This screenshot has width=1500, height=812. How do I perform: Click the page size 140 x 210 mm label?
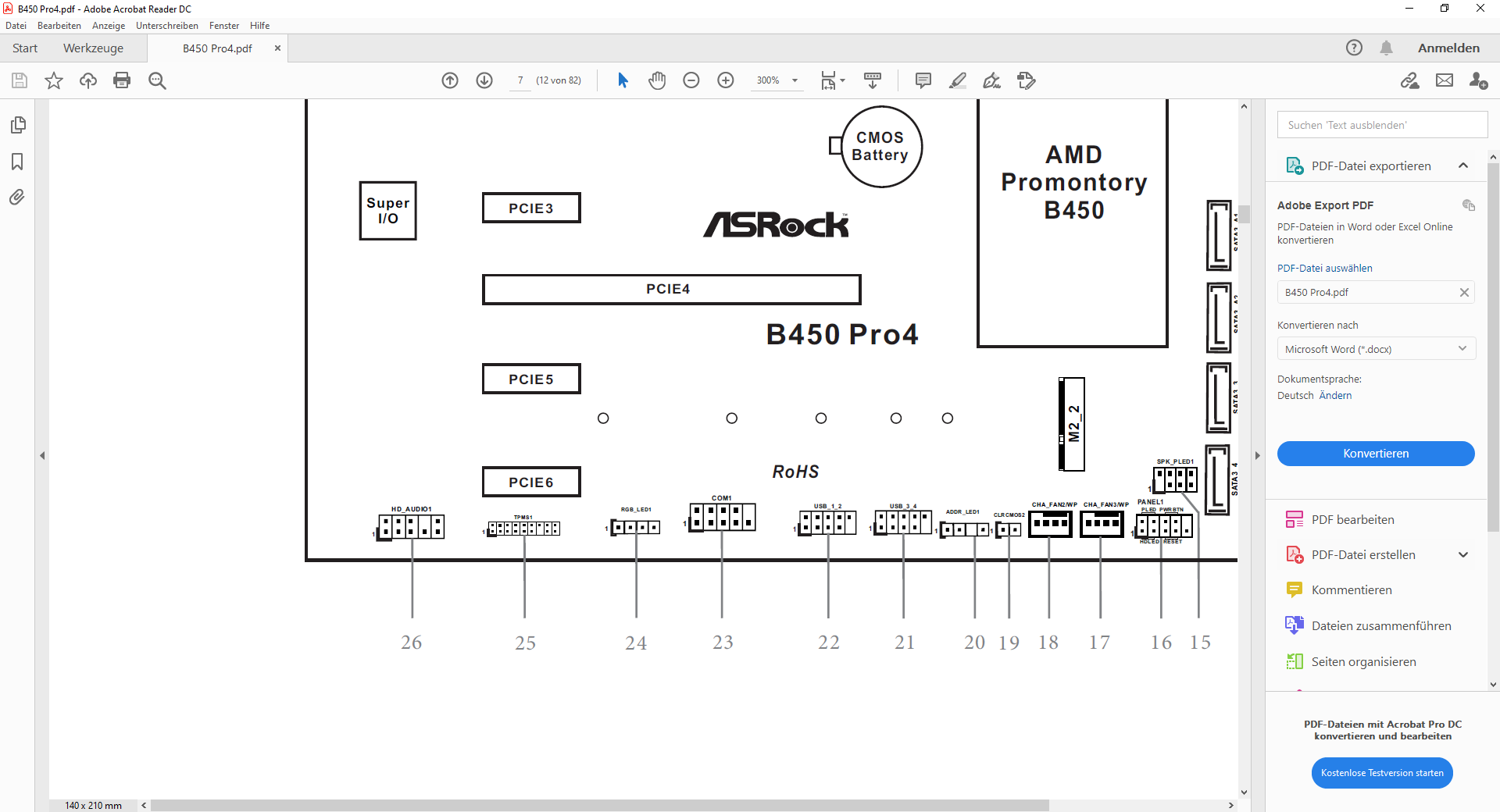click(x=93, y=805)
